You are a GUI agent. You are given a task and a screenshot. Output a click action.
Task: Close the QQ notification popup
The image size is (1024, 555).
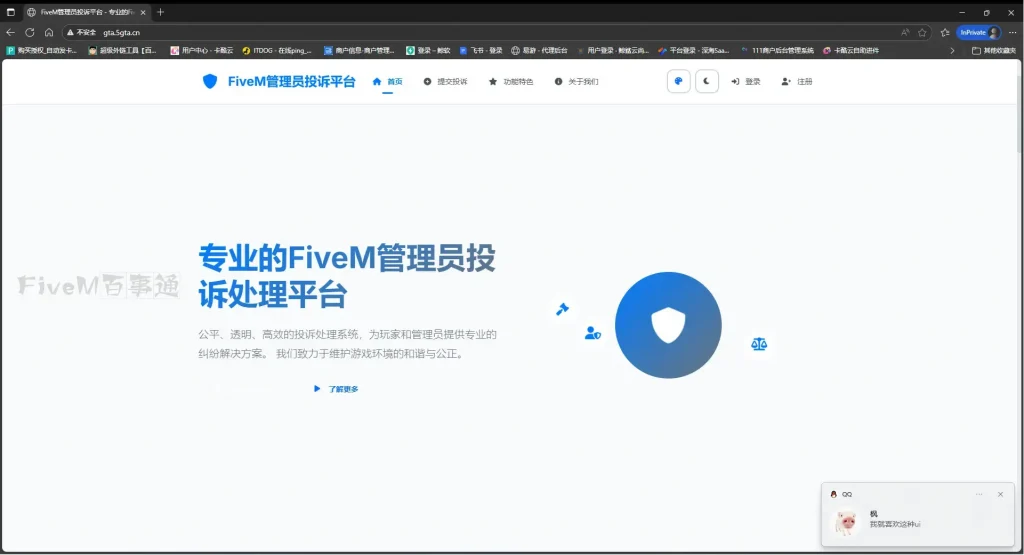tap(1000, 494)
